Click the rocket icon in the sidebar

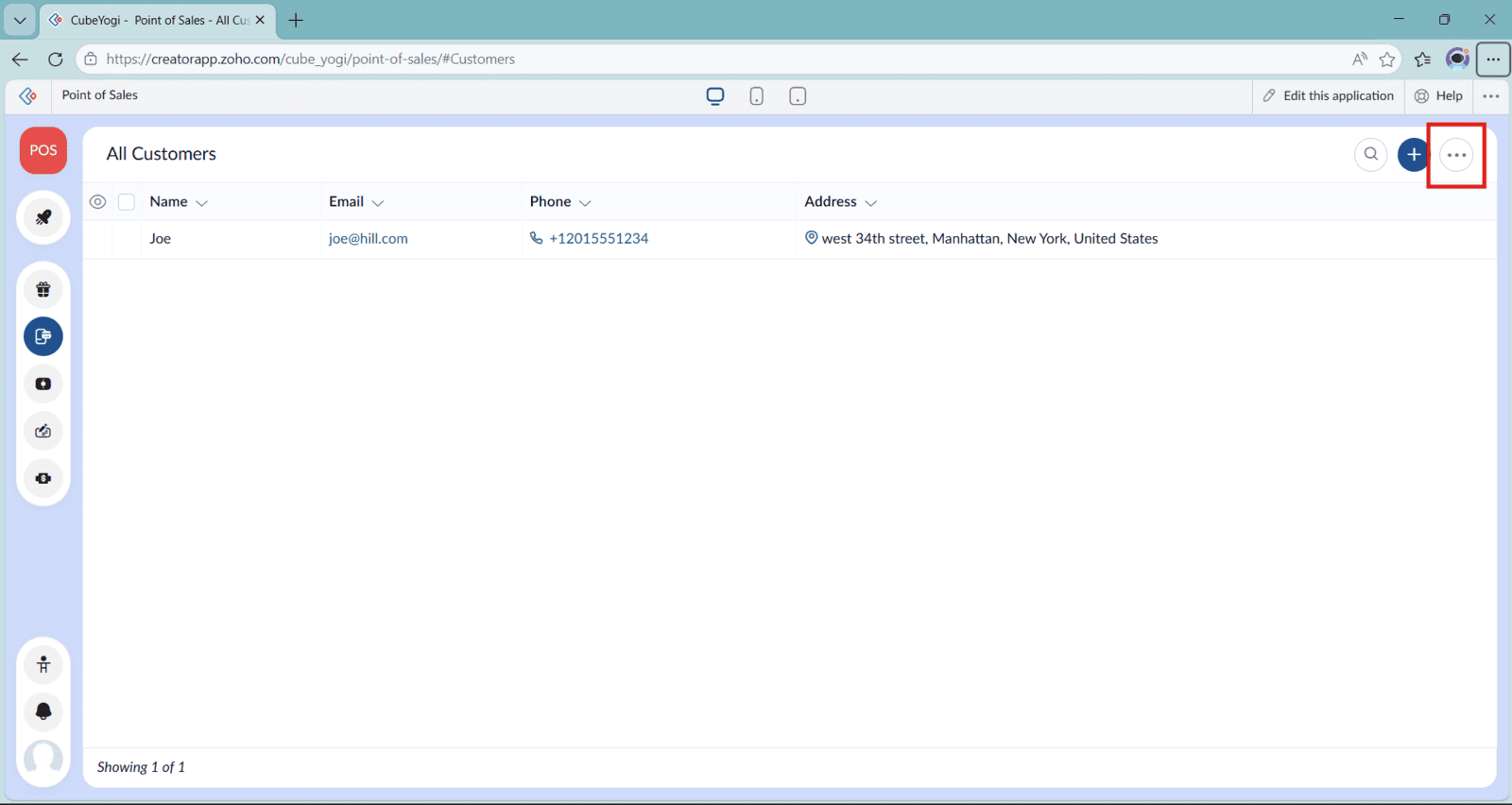[43, 217]
